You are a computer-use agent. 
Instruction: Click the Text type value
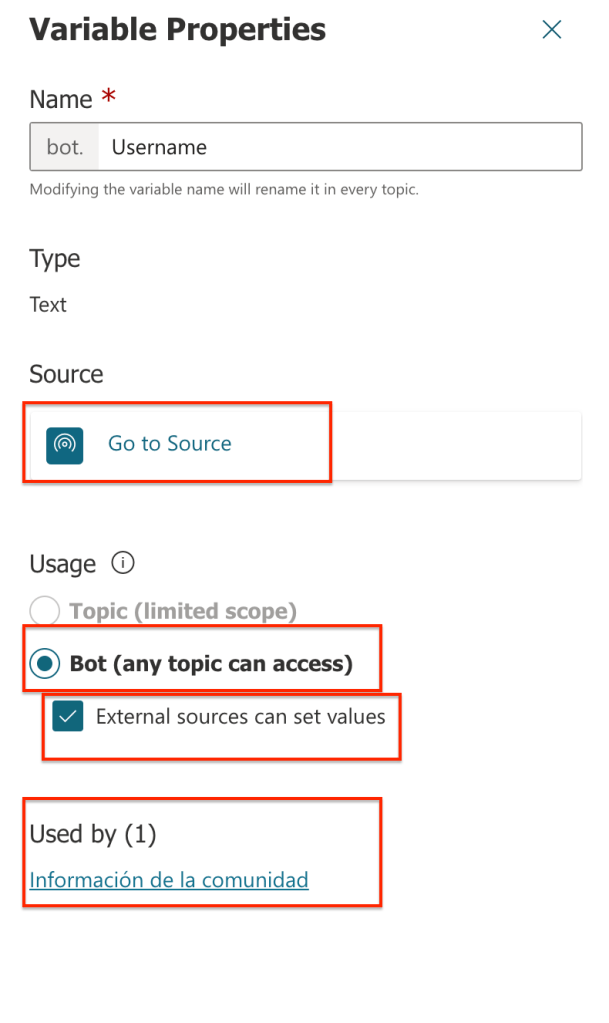pos(48,305)
